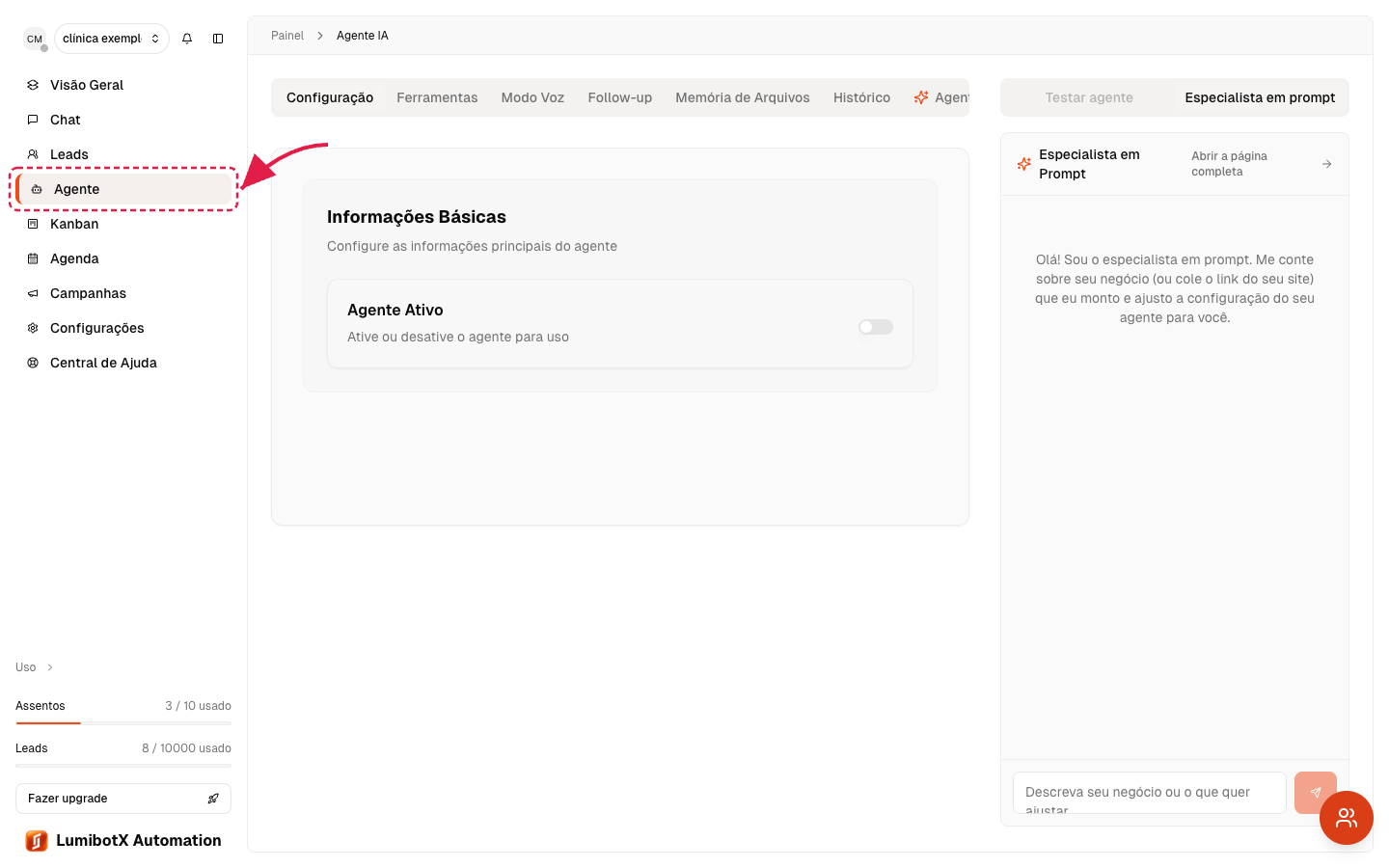
Task: Click the rocket icon on Fazer upgrade
Action: (x=213, y=799)
